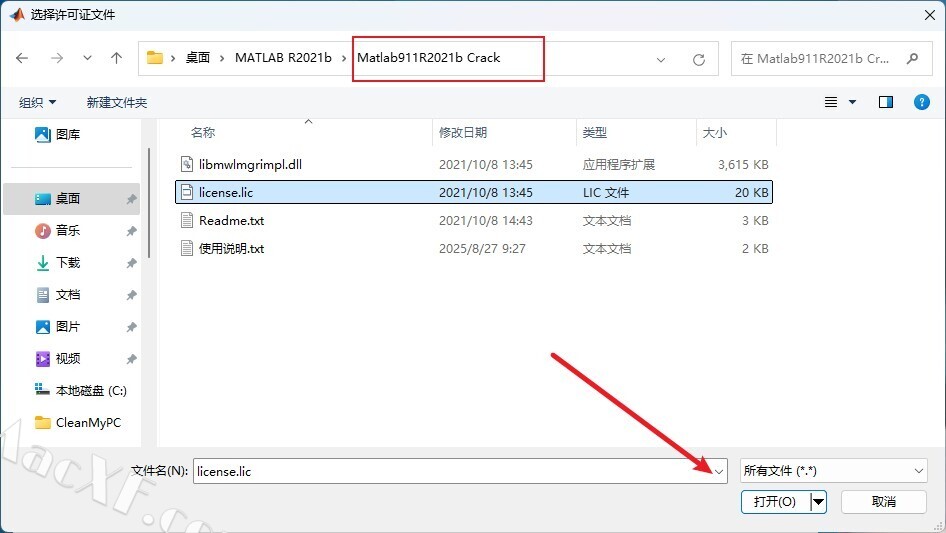
Task: Expand the 组织 dropdown menu
Action: click(38, 102)
